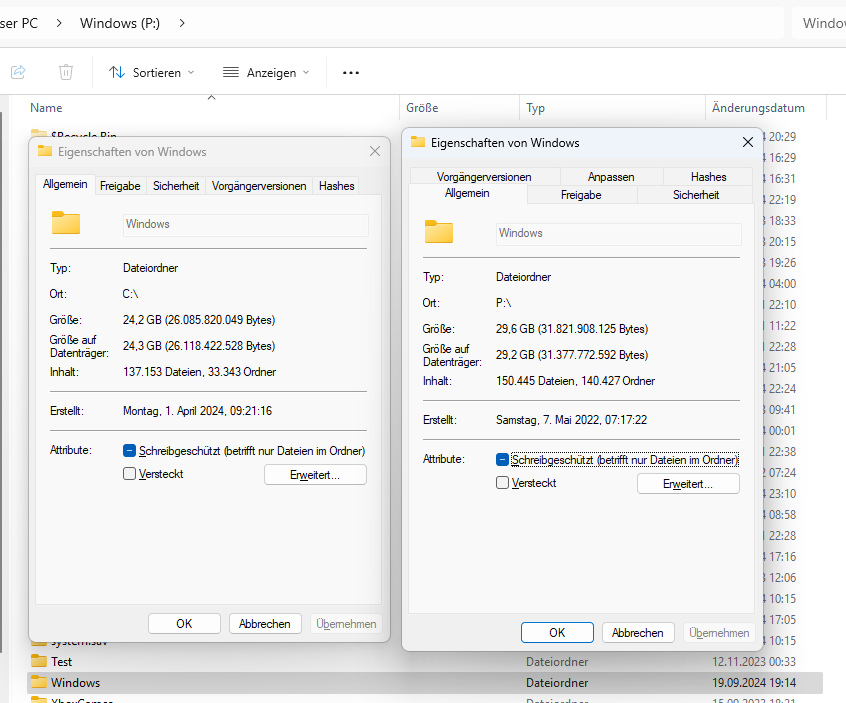Click the large folder icon in left dialog

point(66,222)
